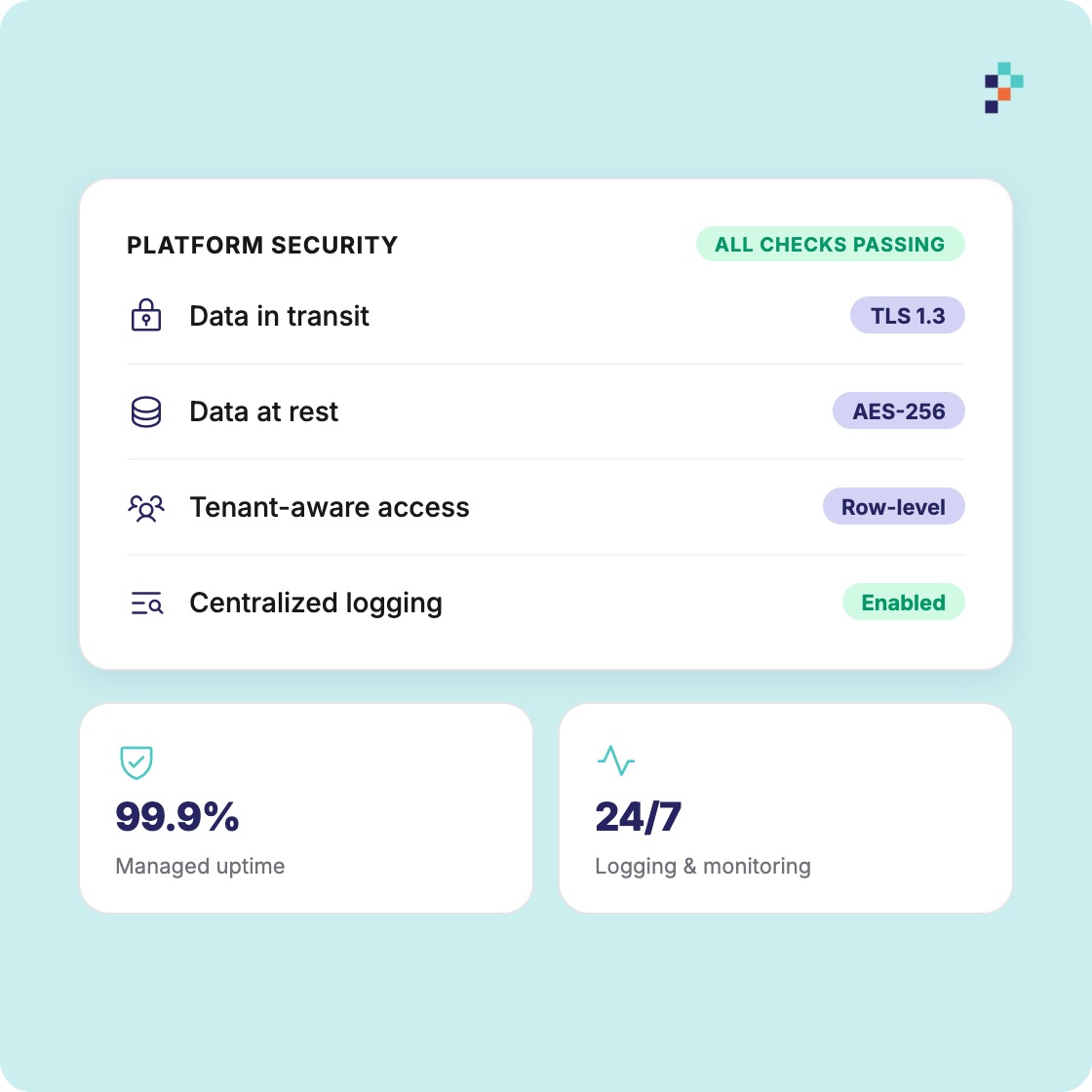Click the activity pulse icon above 24/7

pyautogui.click(x=616, y=760)
